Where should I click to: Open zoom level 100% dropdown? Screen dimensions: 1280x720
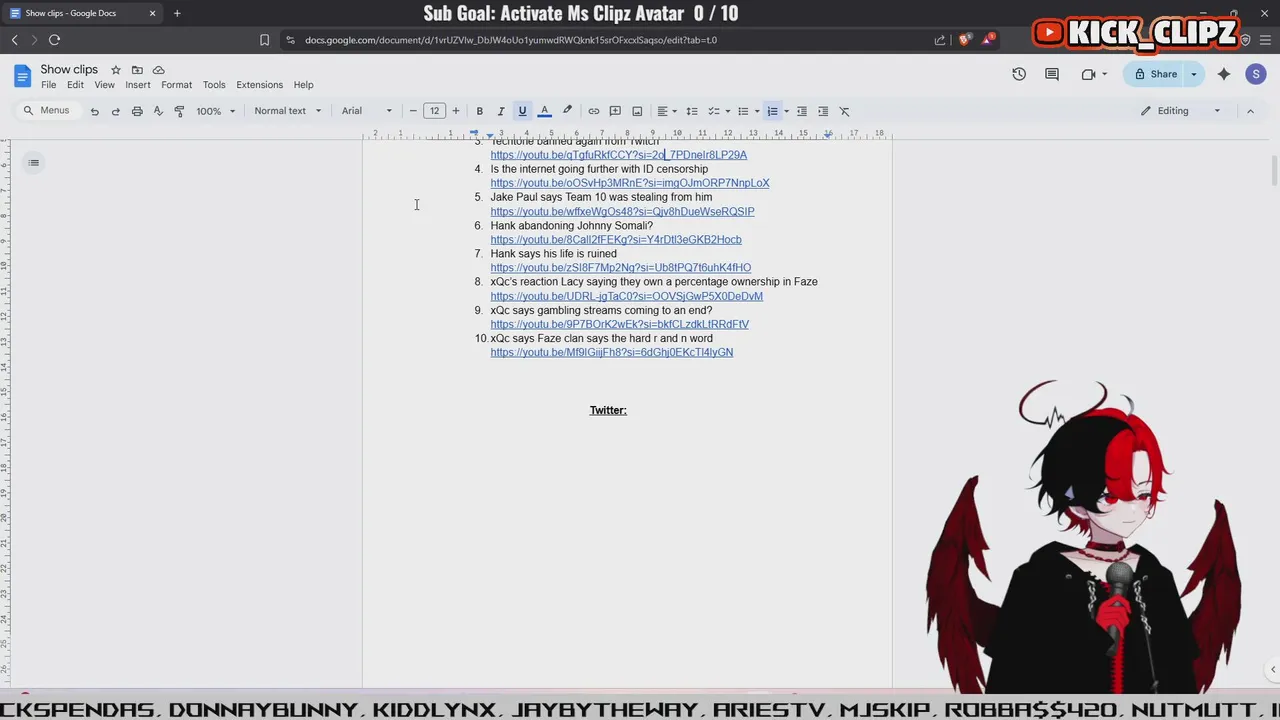coord(216,111)
